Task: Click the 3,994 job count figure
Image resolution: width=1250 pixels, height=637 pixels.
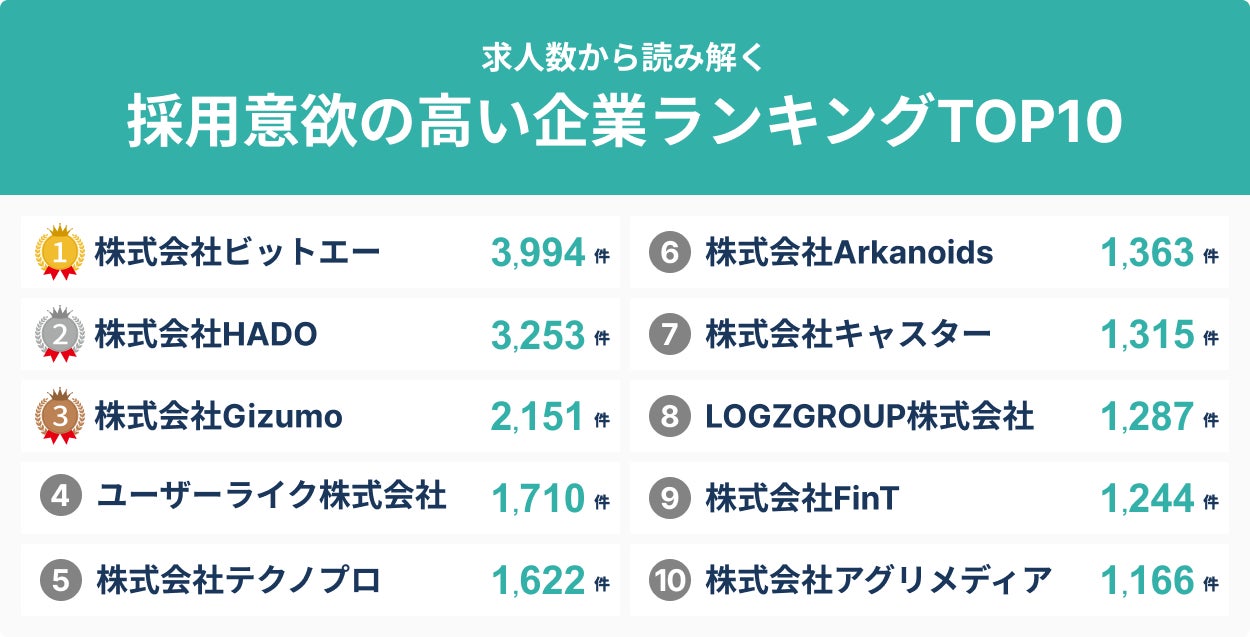Action: (537, 254)
